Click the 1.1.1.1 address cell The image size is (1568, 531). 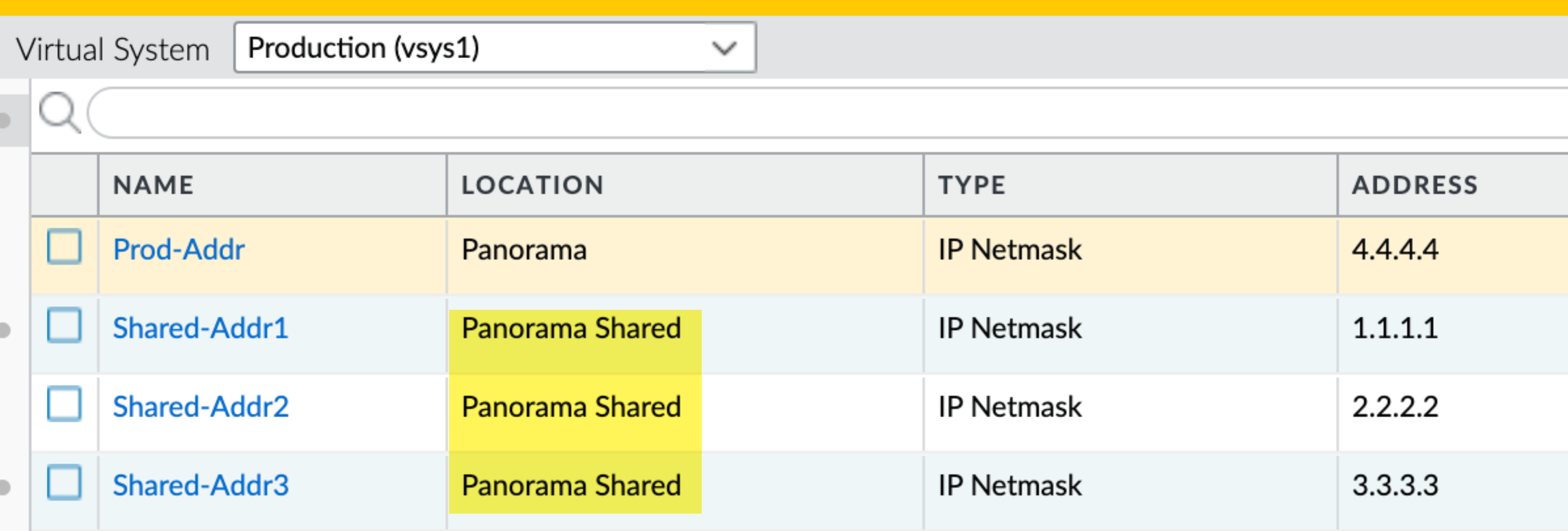coord(1395,328)
